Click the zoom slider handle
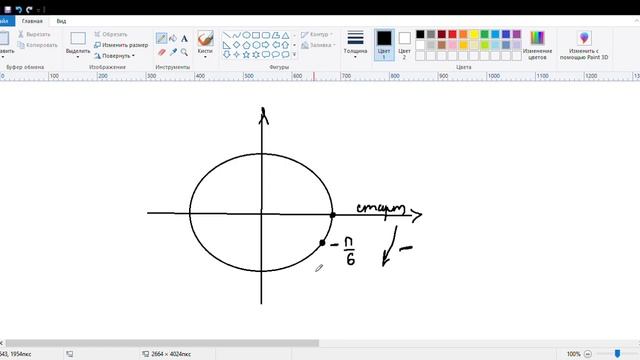Viewport: 640px width, 360px height. coord(618,353)
